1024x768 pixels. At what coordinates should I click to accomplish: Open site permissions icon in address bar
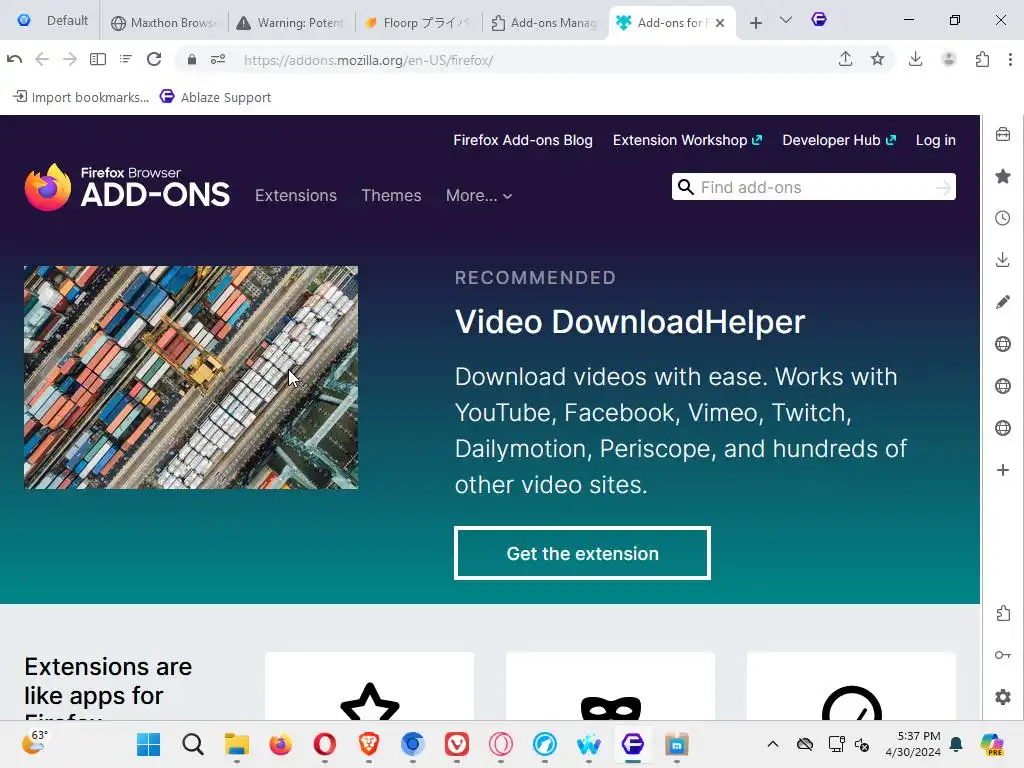coord(218,59)
